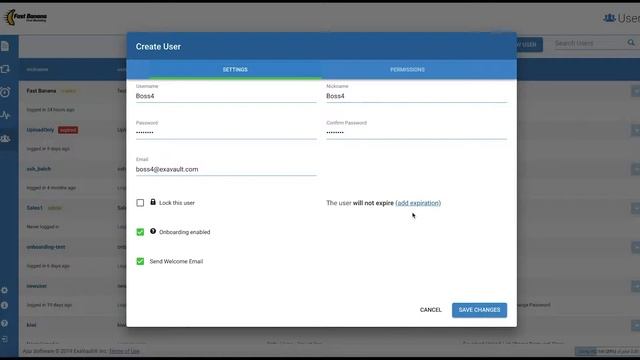Viewport: 640px width, 360px height.
Task: Uncheck the Send Welcome Email checkbox
Action: click(x=140, y=261)
